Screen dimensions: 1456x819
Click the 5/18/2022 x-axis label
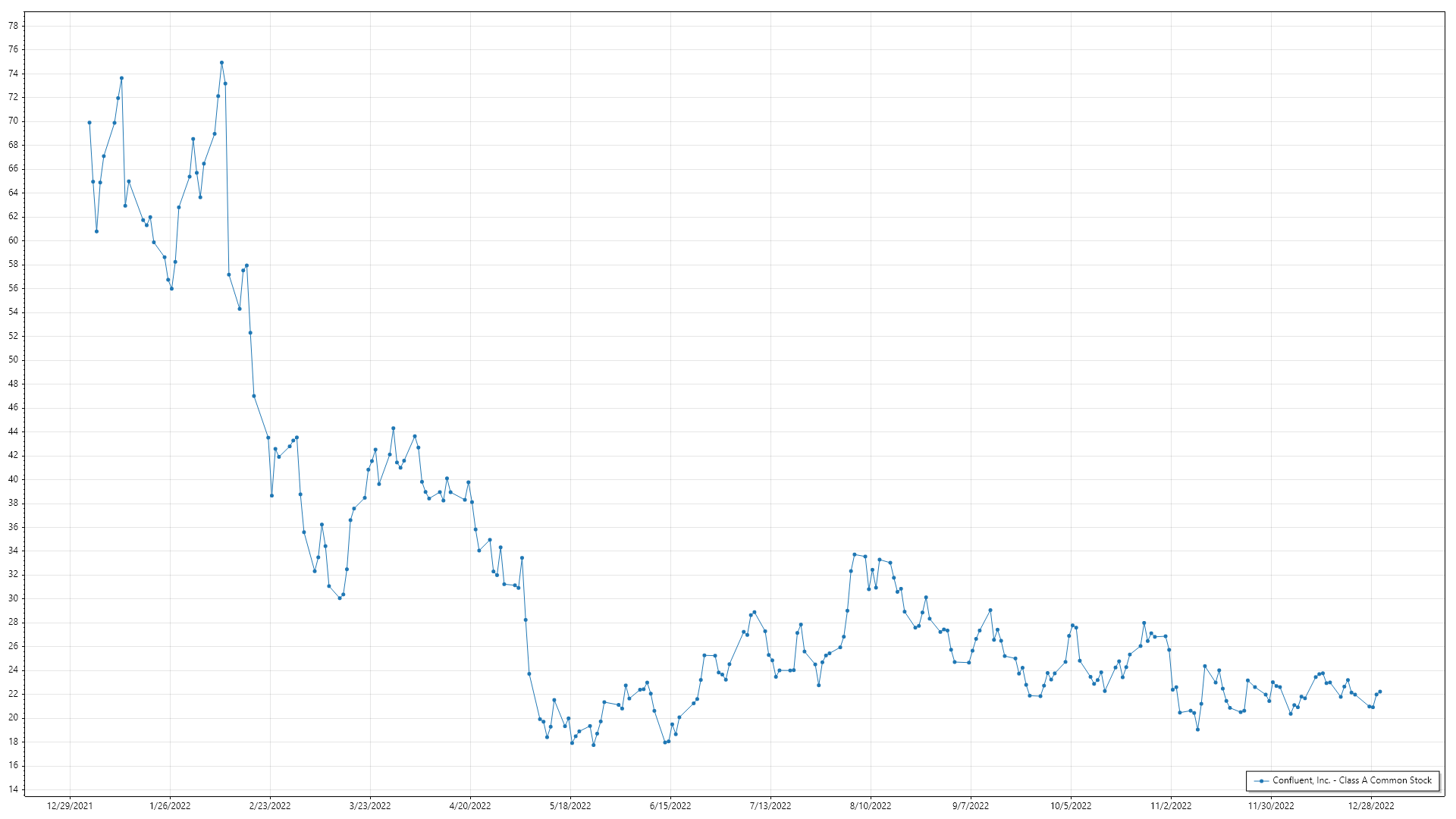pos(570,806)
